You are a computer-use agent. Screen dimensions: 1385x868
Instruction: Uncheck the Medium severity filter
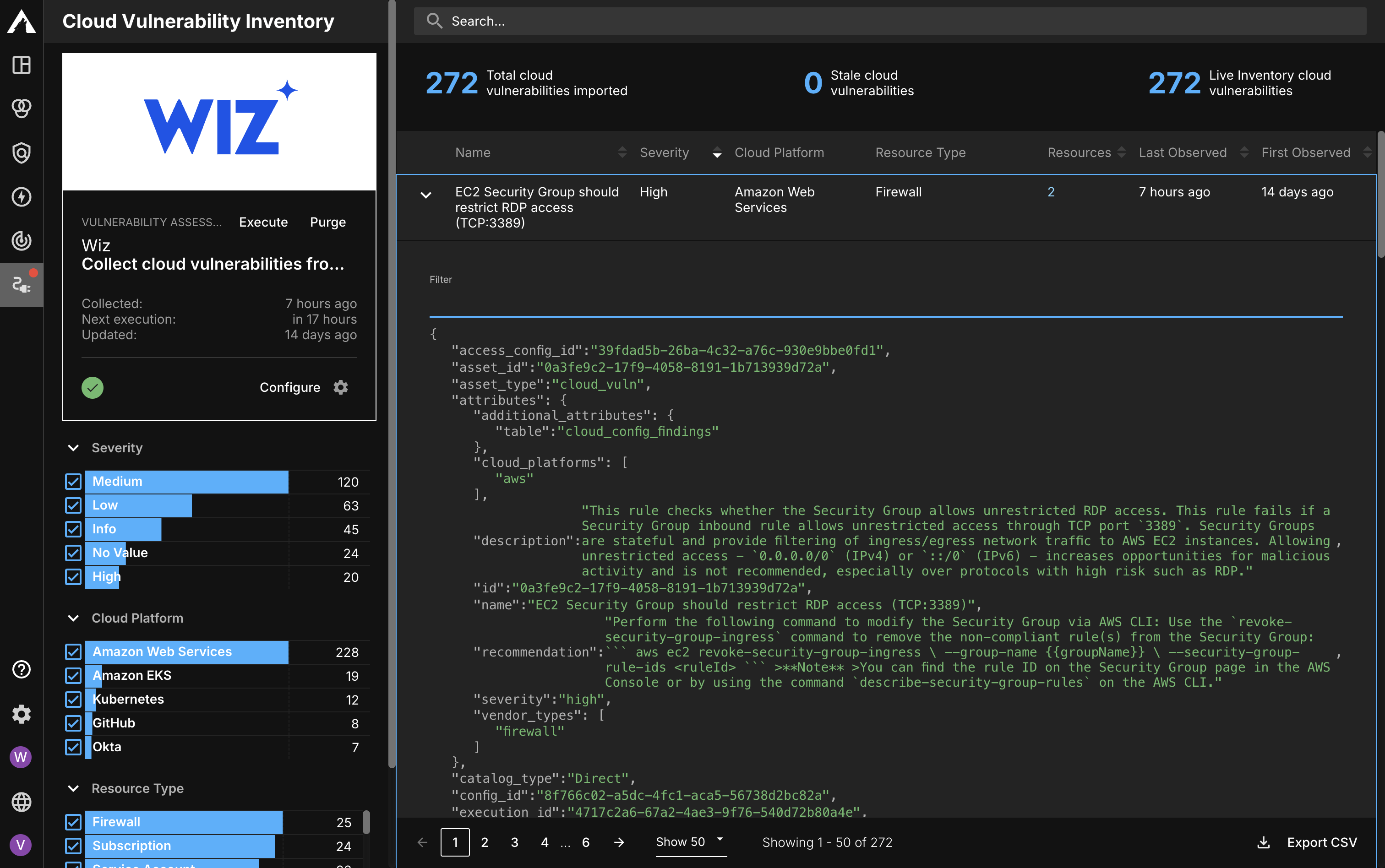click(x=73, y=481)
